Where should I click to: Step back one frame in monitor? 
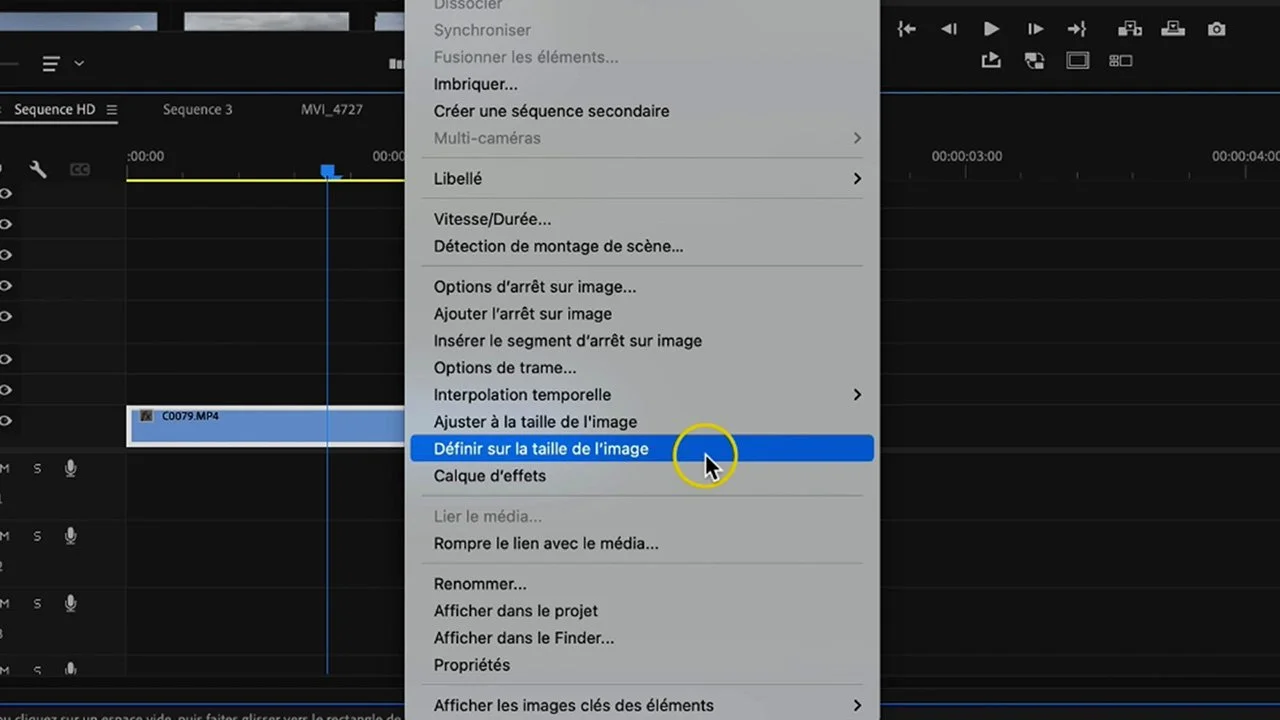click(949, 29)
